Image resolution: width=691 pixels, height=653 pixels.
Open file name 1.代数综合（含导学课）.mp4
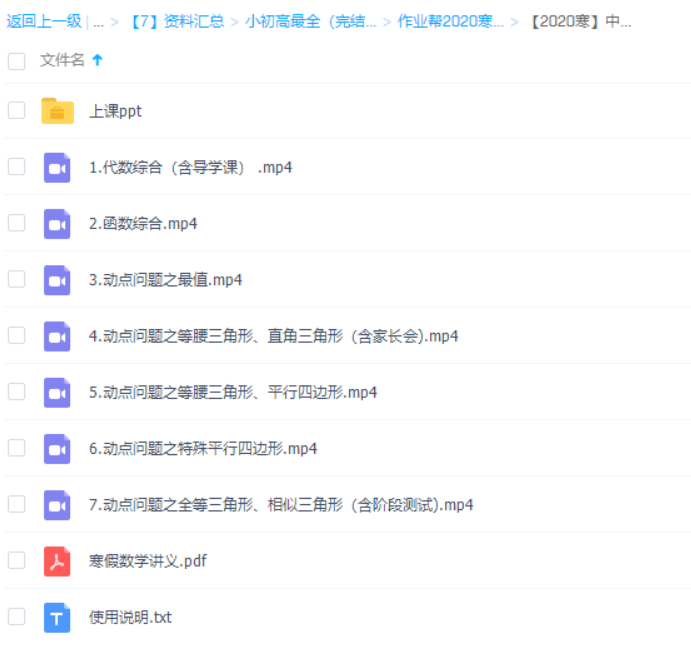click(x=190, y=167)
